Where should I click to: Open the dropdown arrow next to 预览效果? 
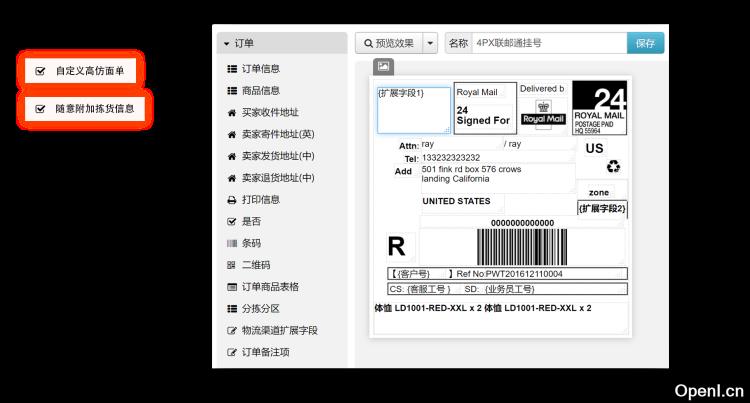(430, 44)
